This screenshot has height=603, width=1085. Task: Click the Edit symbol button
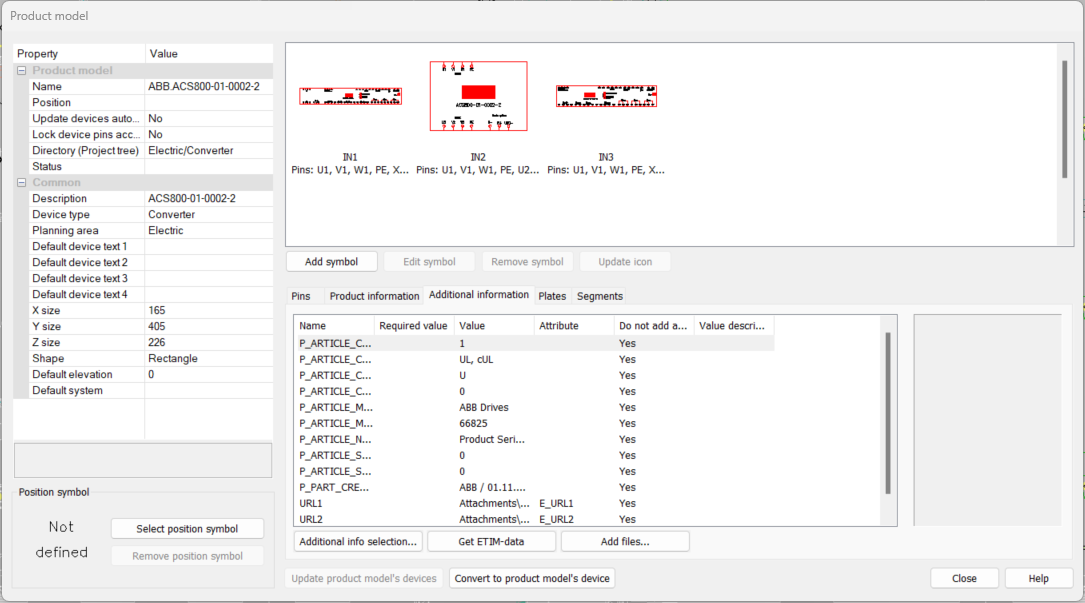click(429, 262)
